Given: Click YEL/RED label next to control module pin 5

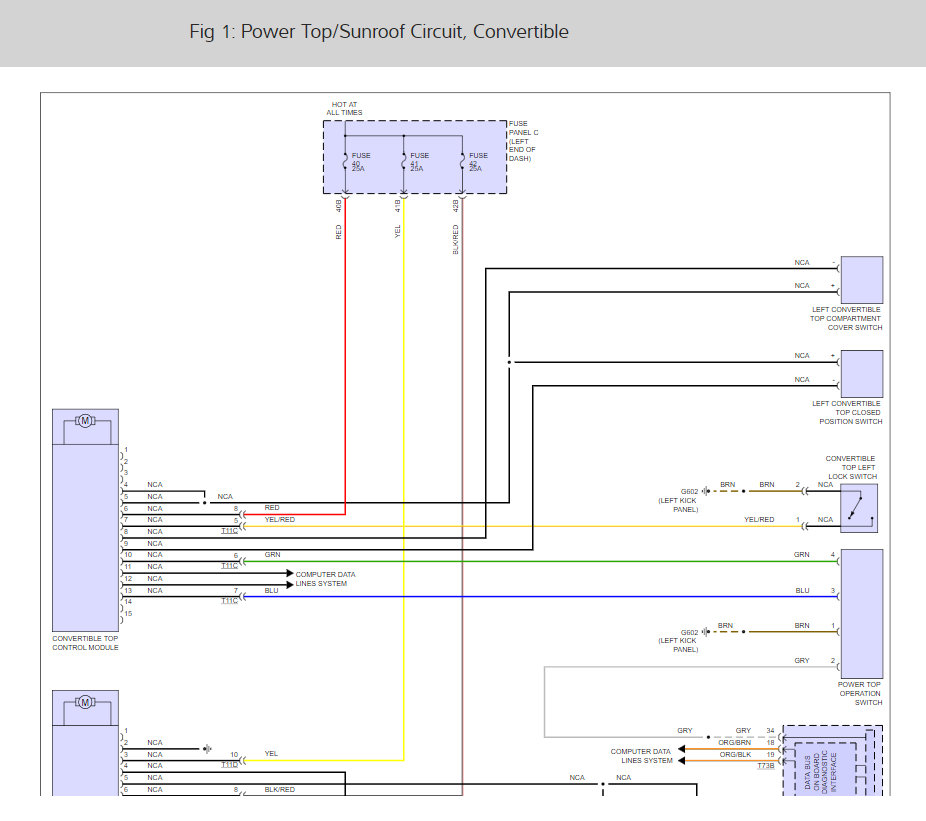Looking at the screenshot, I should click(279, 519).
